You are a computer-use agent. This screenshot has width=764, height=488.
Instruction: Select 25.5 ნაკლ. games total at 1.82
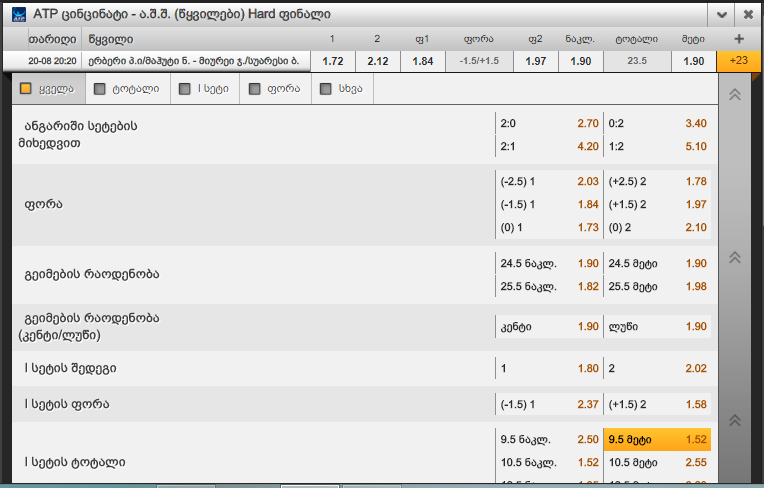click(549, 286)
